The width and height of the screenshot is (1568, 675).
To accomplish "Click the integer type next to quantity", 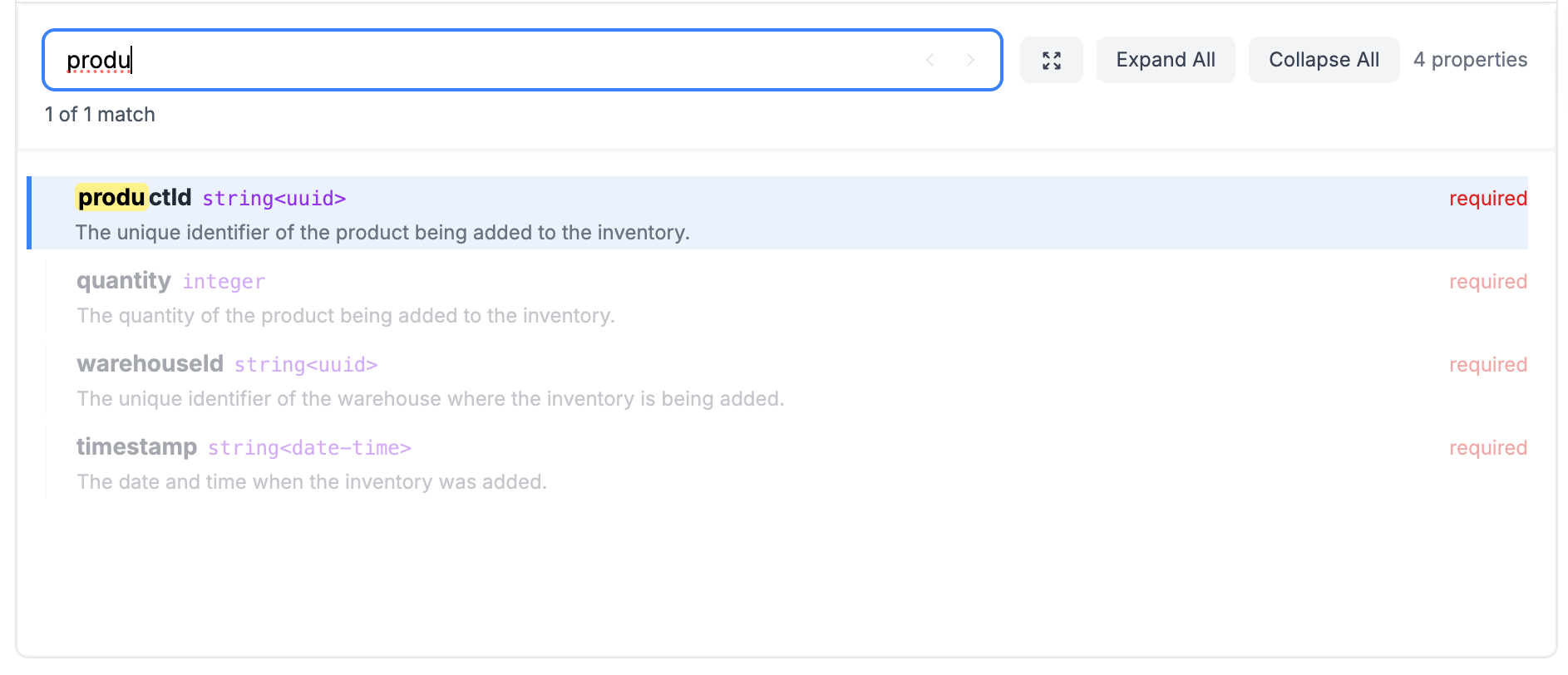I will [224, 281].
